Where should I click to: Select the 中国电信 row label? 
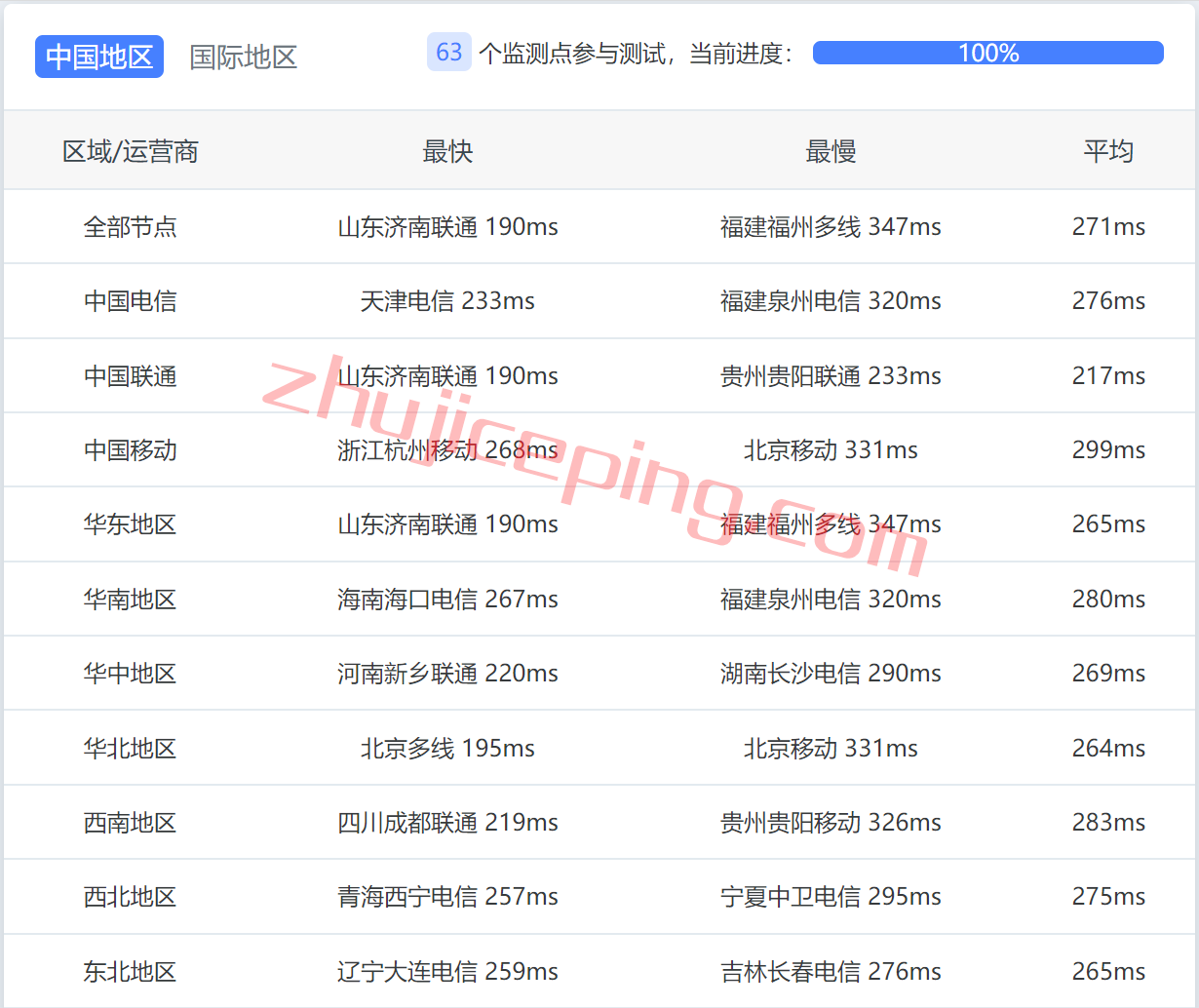(x=131, y=301)
